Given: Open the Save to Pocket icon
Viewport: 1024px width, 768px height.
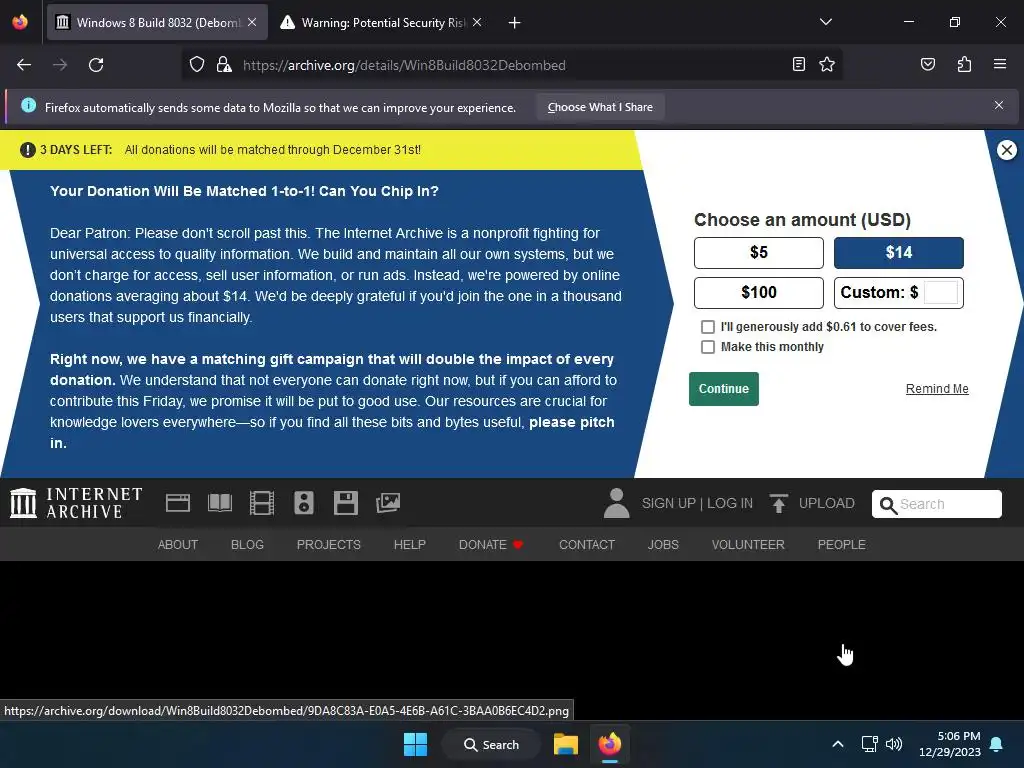Looking at the screenshot, I should (928, 64).
